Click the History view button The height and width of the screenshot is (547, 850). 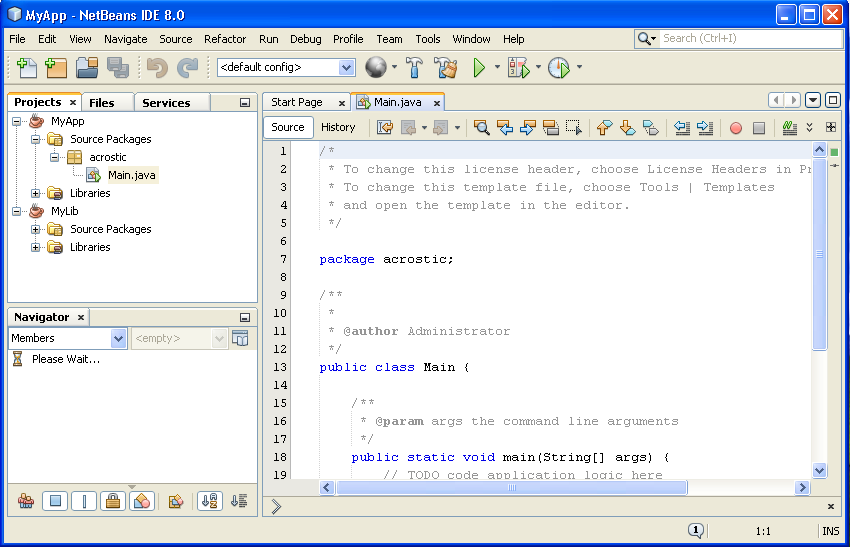coord(338,127)
